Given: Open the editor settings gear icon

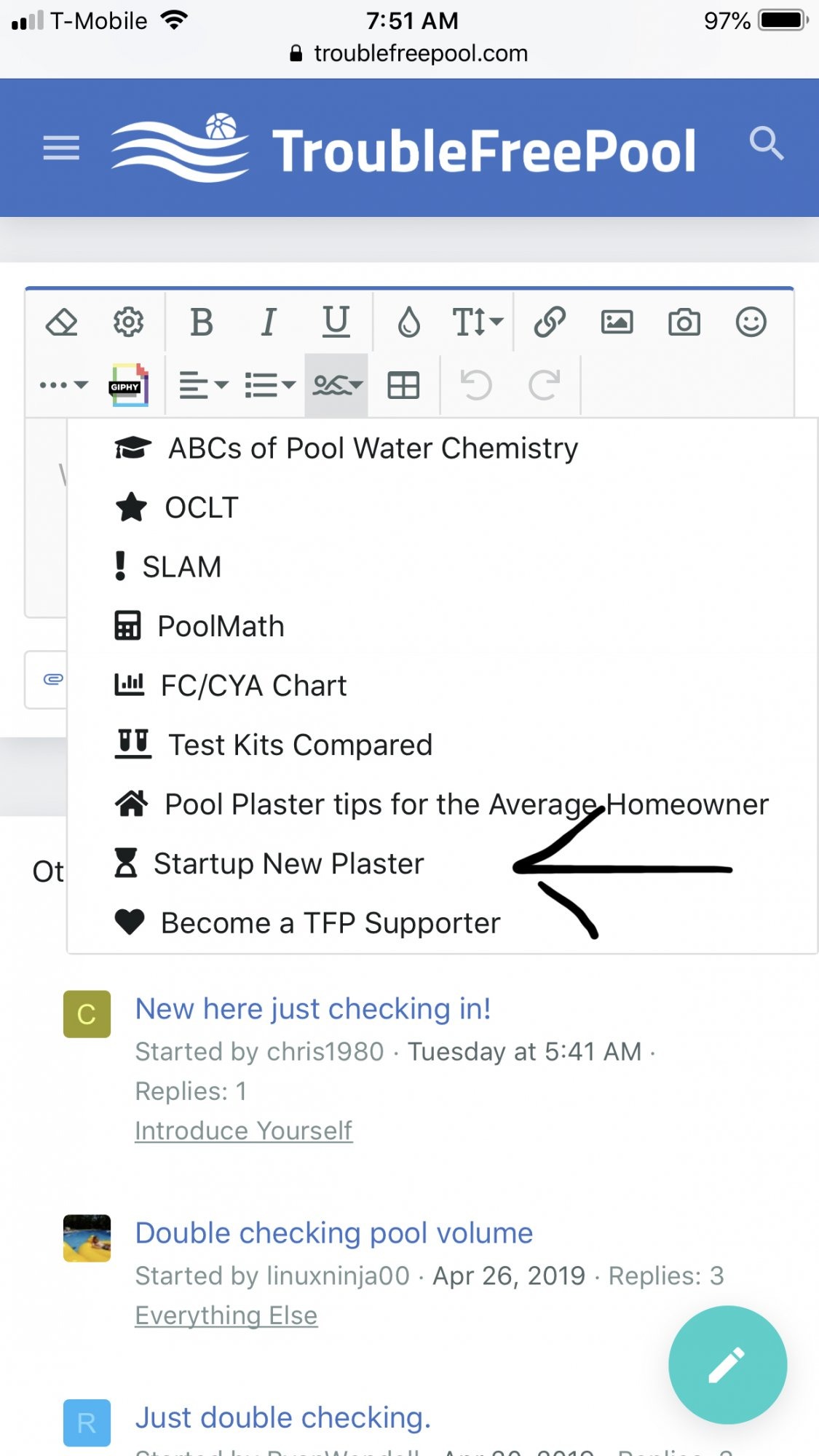Looking at the screenshot, I should coord(129,322).
